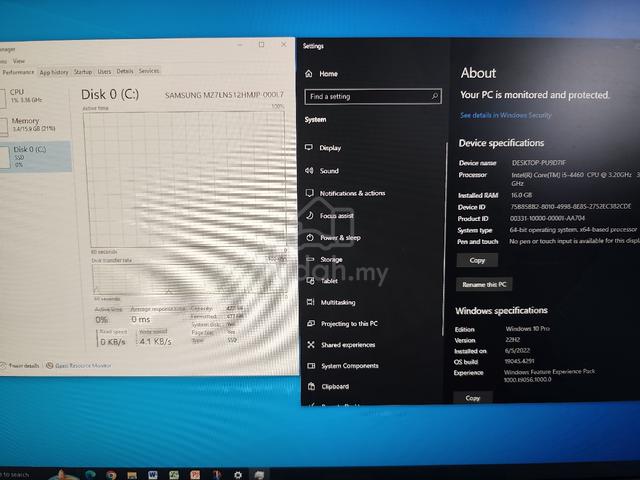Switch to Settings via the taskbar gear icon
The height and width of the screenshot is (480, 640).
tap(238, 475)
